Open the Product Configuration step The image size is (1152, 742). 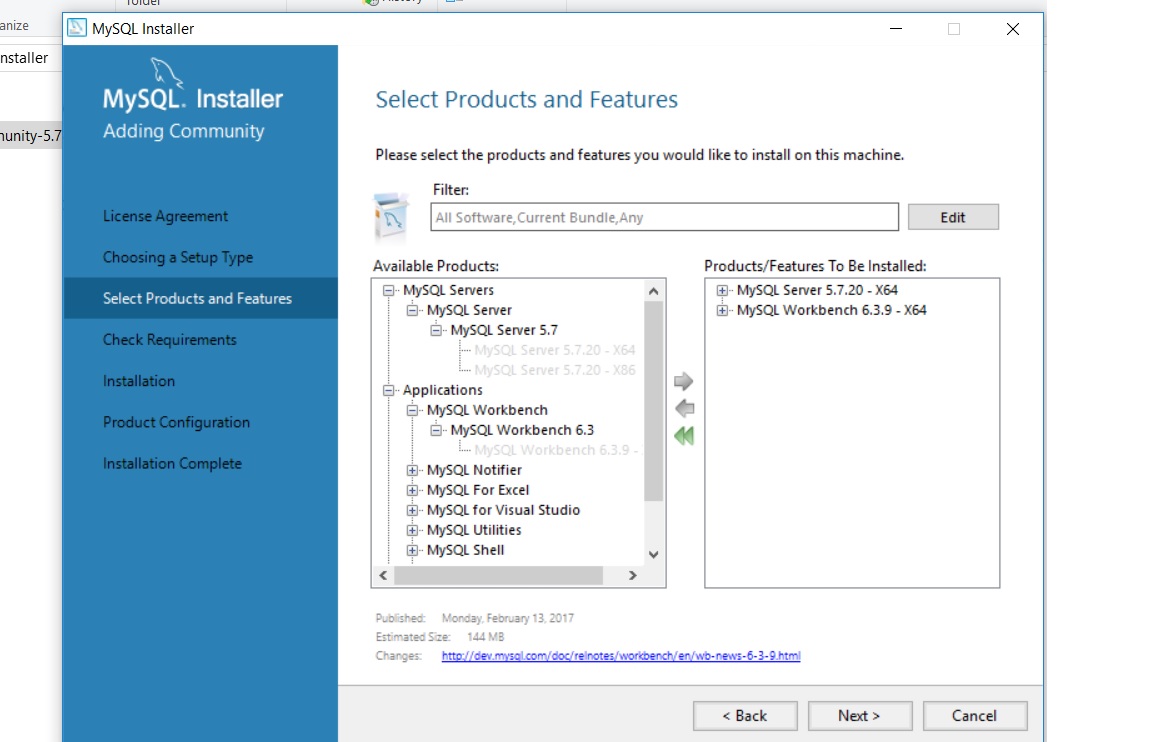point(176,422)
